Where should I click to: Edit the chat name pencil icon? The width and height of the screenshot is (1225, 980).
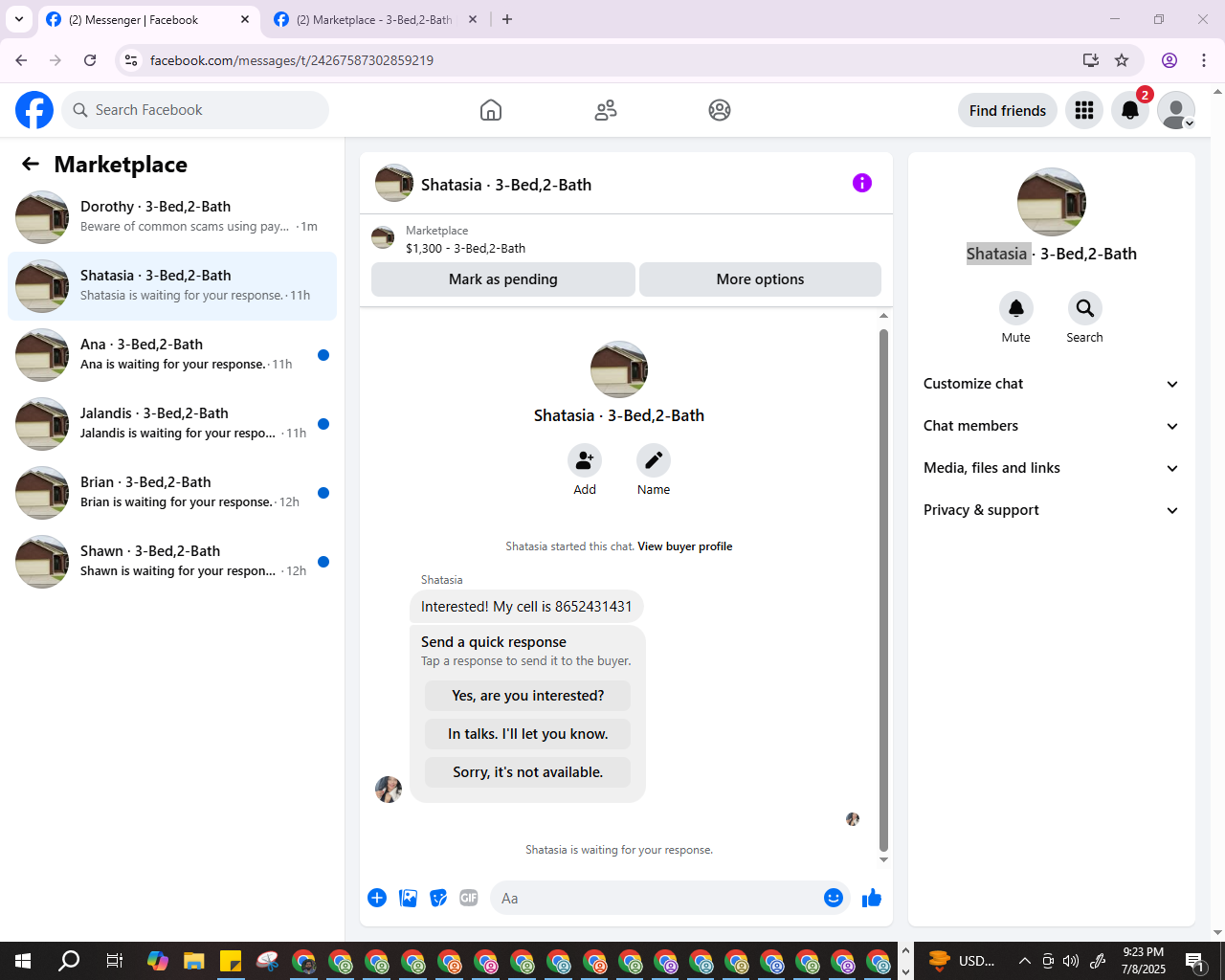654,460
